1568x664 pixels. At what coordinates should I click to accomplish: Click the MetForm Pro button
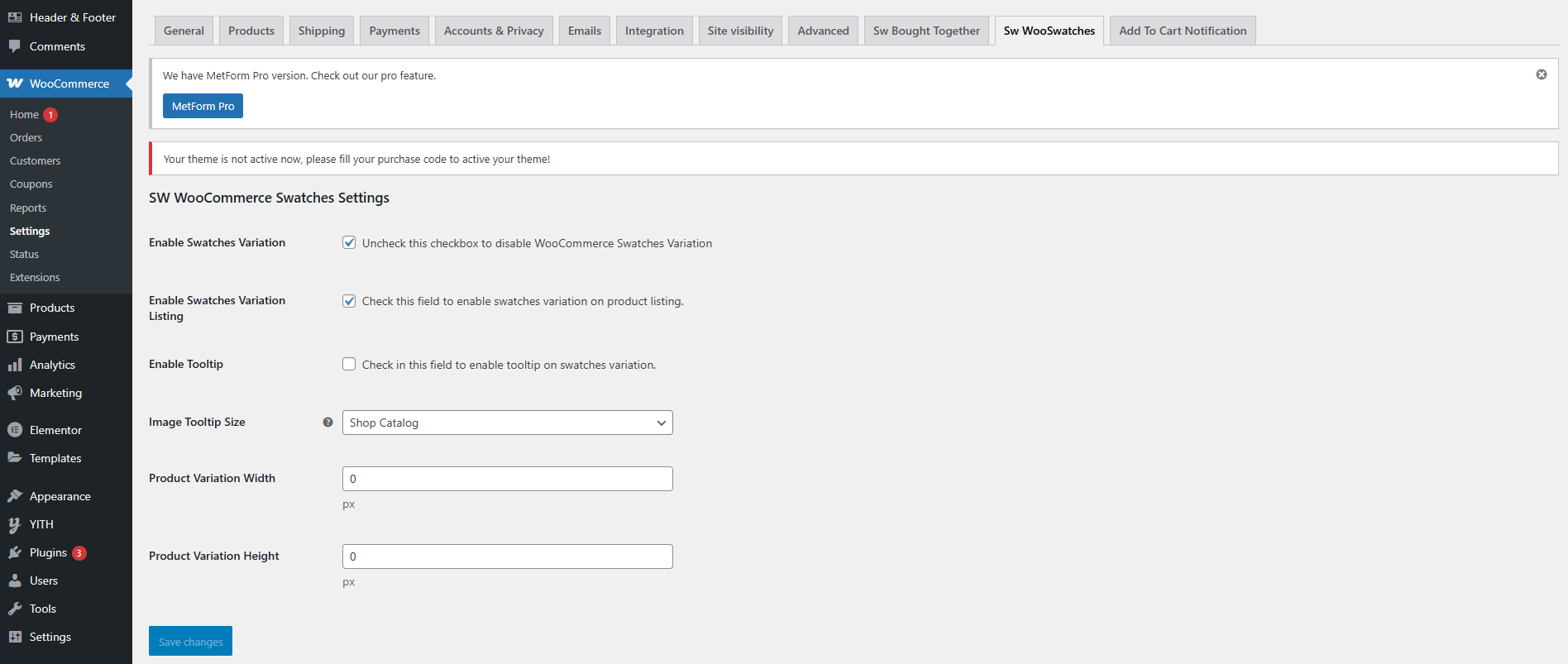pyautogui.click(x=203, y=106)
